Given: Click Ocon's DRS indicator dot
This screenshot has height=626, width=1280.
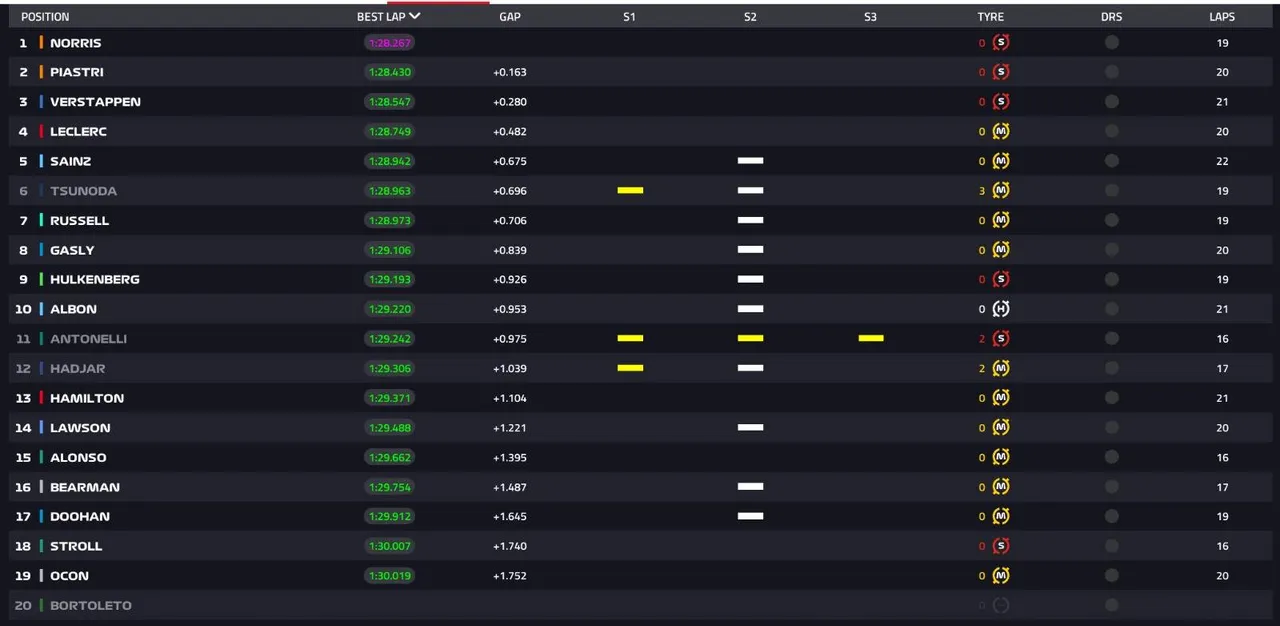Looking at the screenshot, I should point(1112,576).
